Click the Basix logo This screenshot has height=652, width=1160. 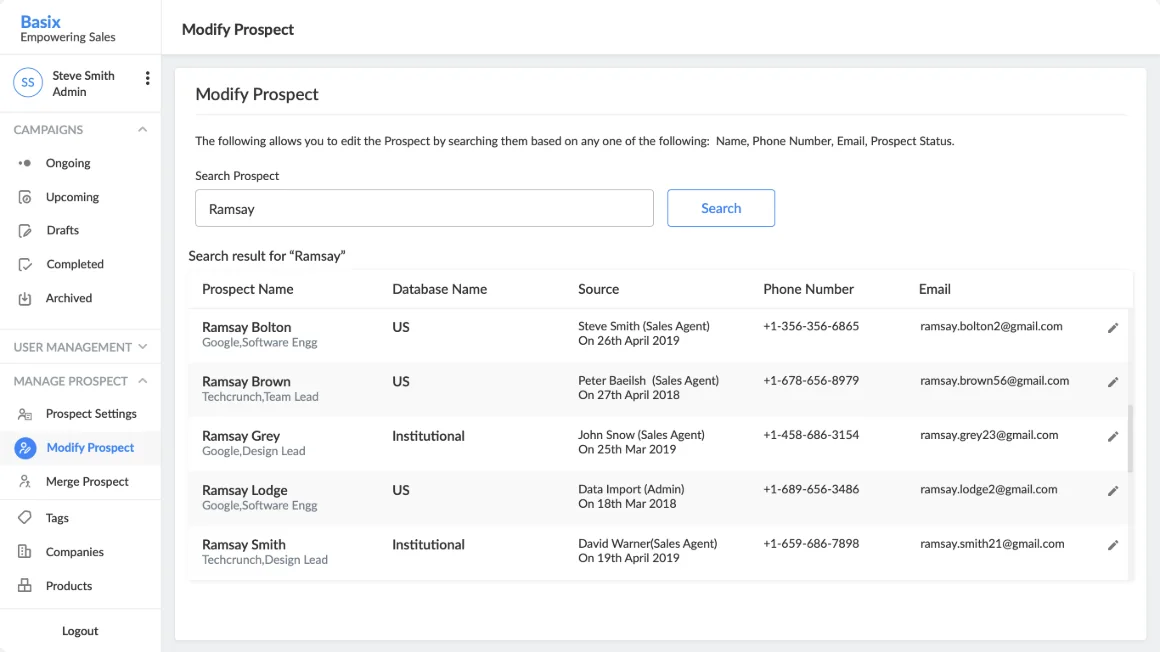[41, 22]
